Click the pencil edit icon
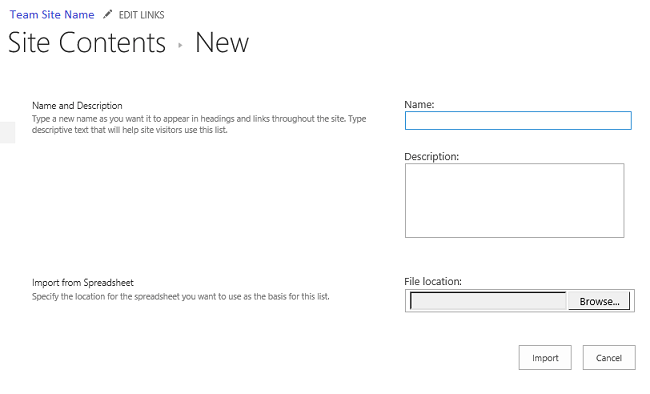 pyautogui.click(x=107, y=15)
